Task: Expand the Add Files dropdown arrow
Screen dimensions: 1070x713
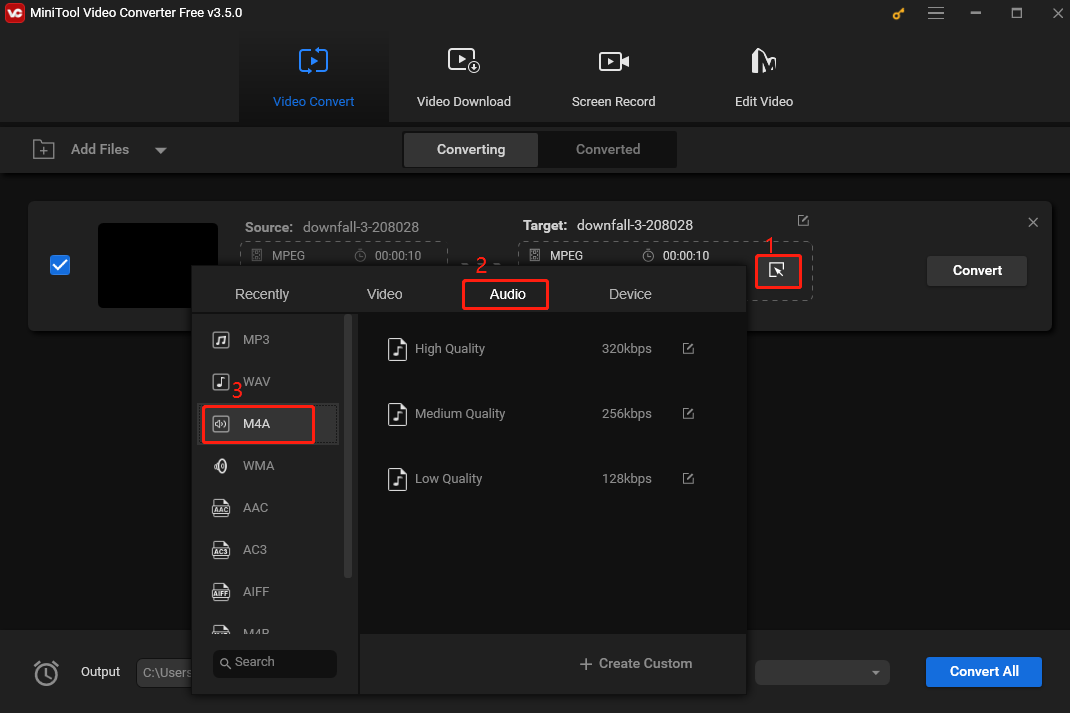Action: 160,150
